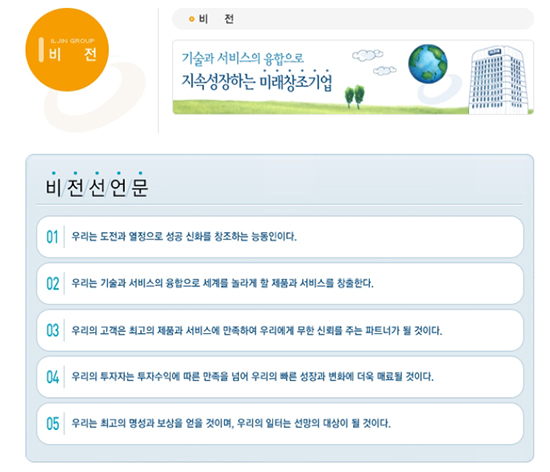Click the globe illustration in banner

coord(428,63)
